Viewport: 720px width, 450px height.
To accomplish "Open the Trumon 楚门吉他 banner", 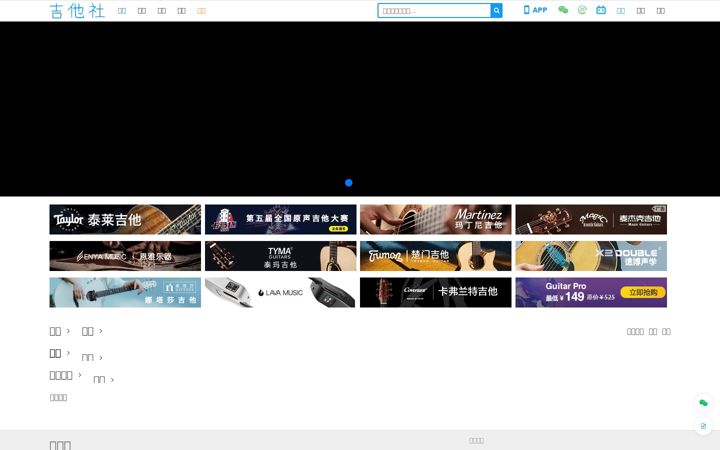I will tap(436, 256).
